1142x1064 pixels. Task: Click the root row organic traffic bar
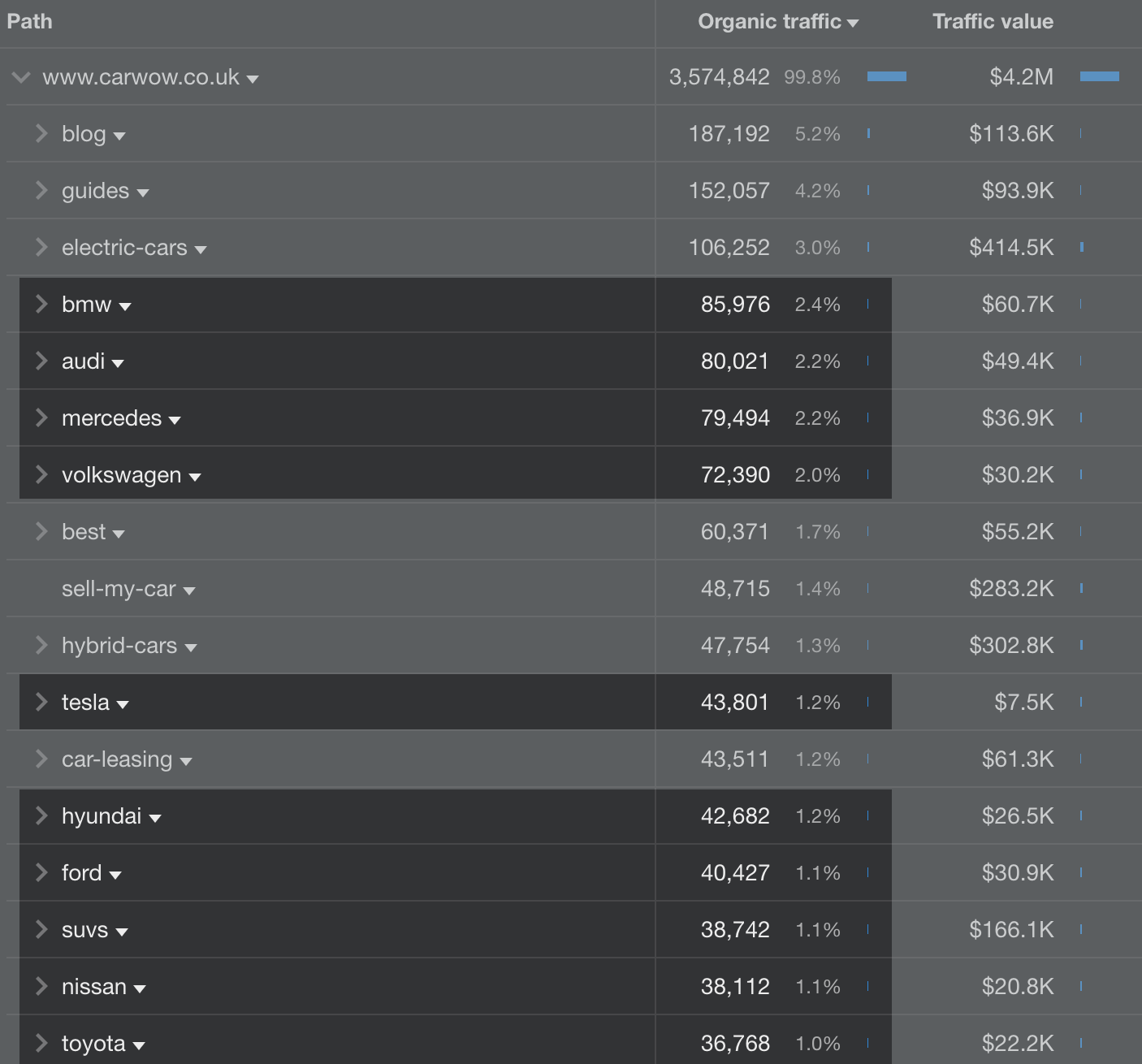[x=886, y=77]
